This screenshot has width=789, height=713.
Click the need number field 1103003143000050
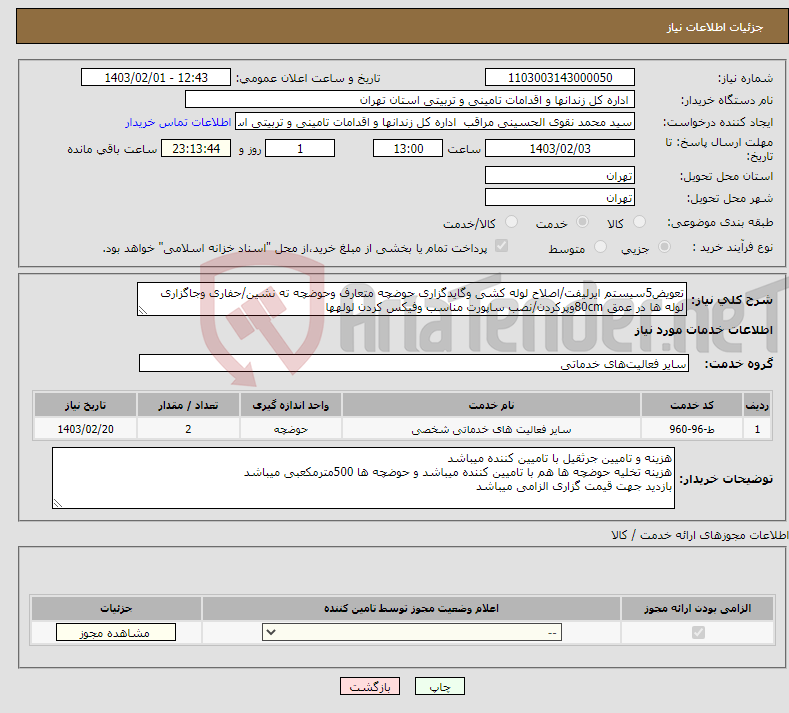click(560, 77)
